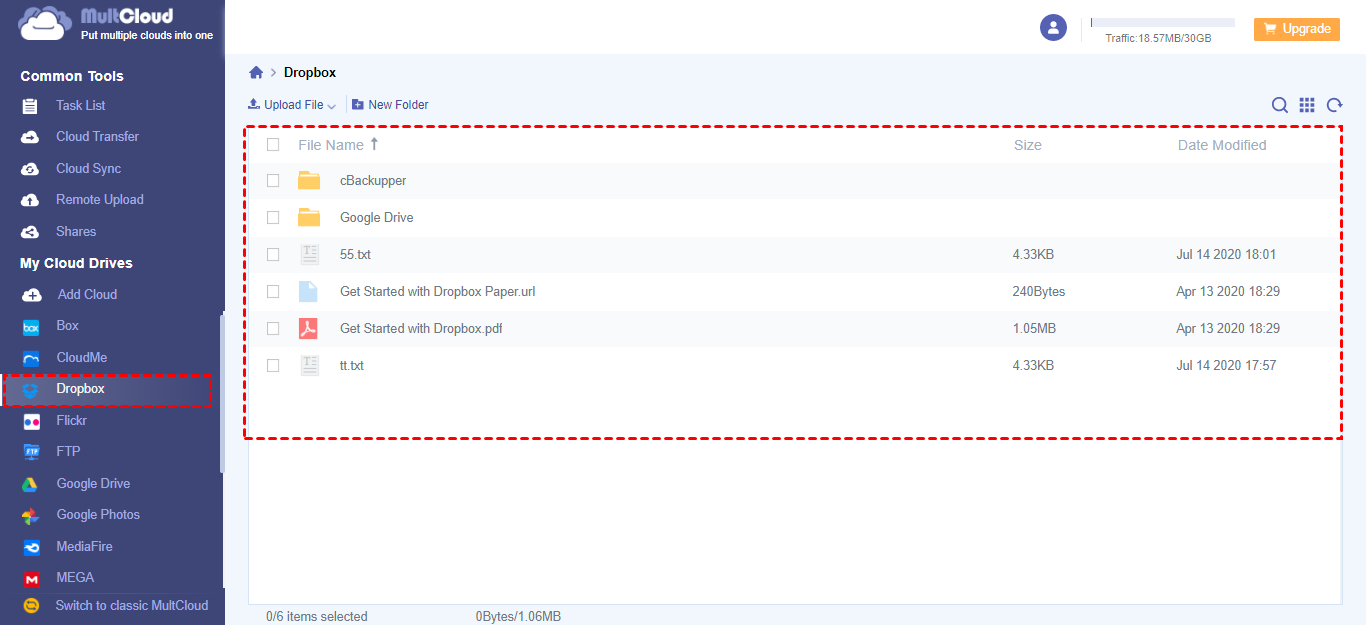This screenshot has height=625, width=1366.
Task: Click the traffic usage progress bar
Action: [1162, 22]
